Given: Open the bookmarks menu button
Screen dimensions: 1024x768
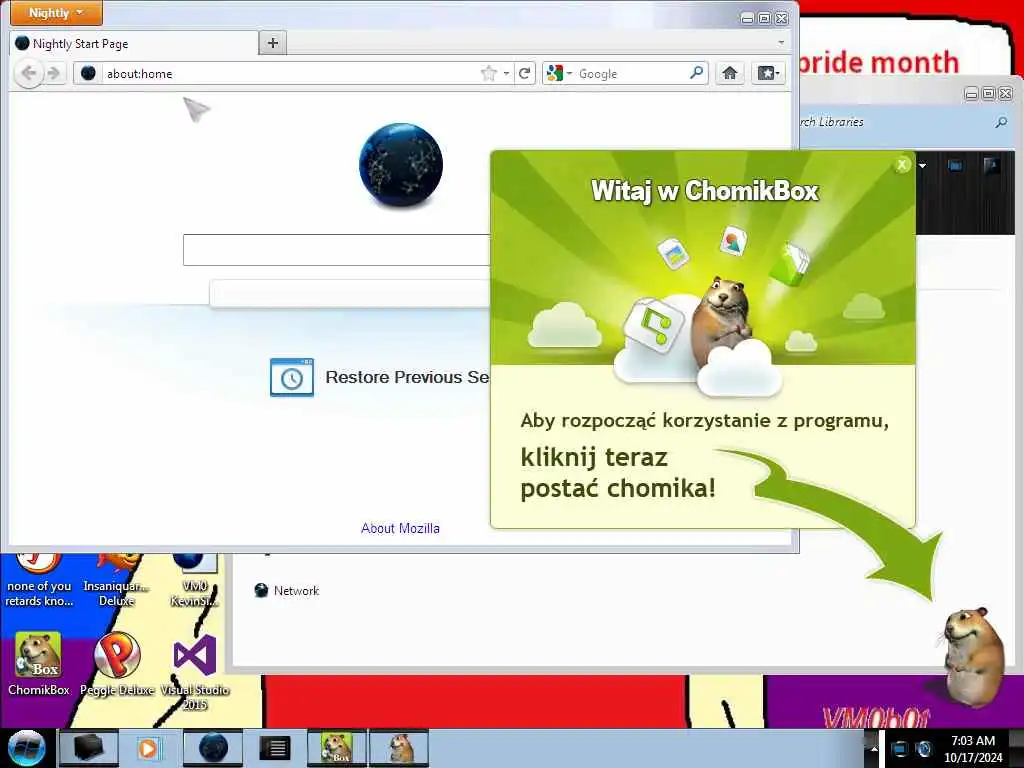Looking at the screenshot, I should [x=767, y=73].
